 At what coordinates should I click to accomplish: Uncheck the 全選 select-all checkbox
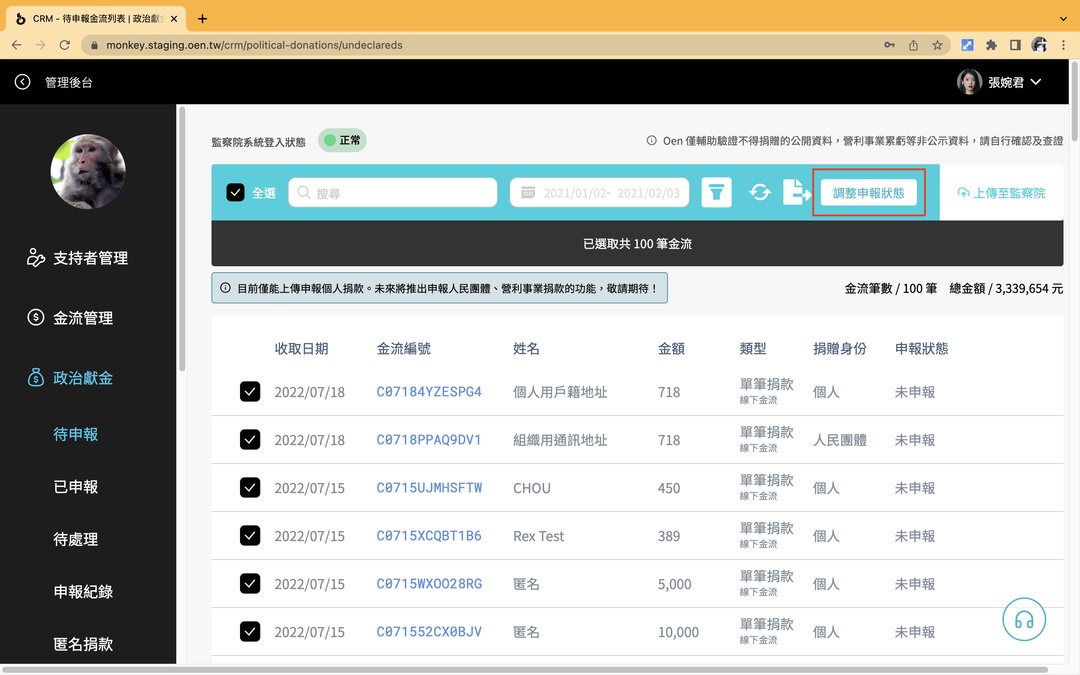click(x=236, y=191)
